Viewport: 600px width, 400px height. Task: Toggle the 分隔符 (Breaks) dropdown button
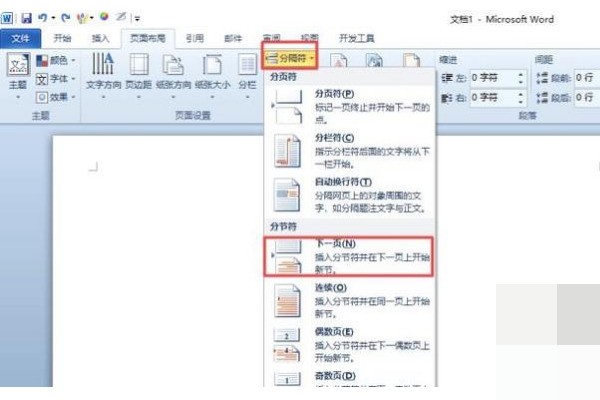point(290,59)
